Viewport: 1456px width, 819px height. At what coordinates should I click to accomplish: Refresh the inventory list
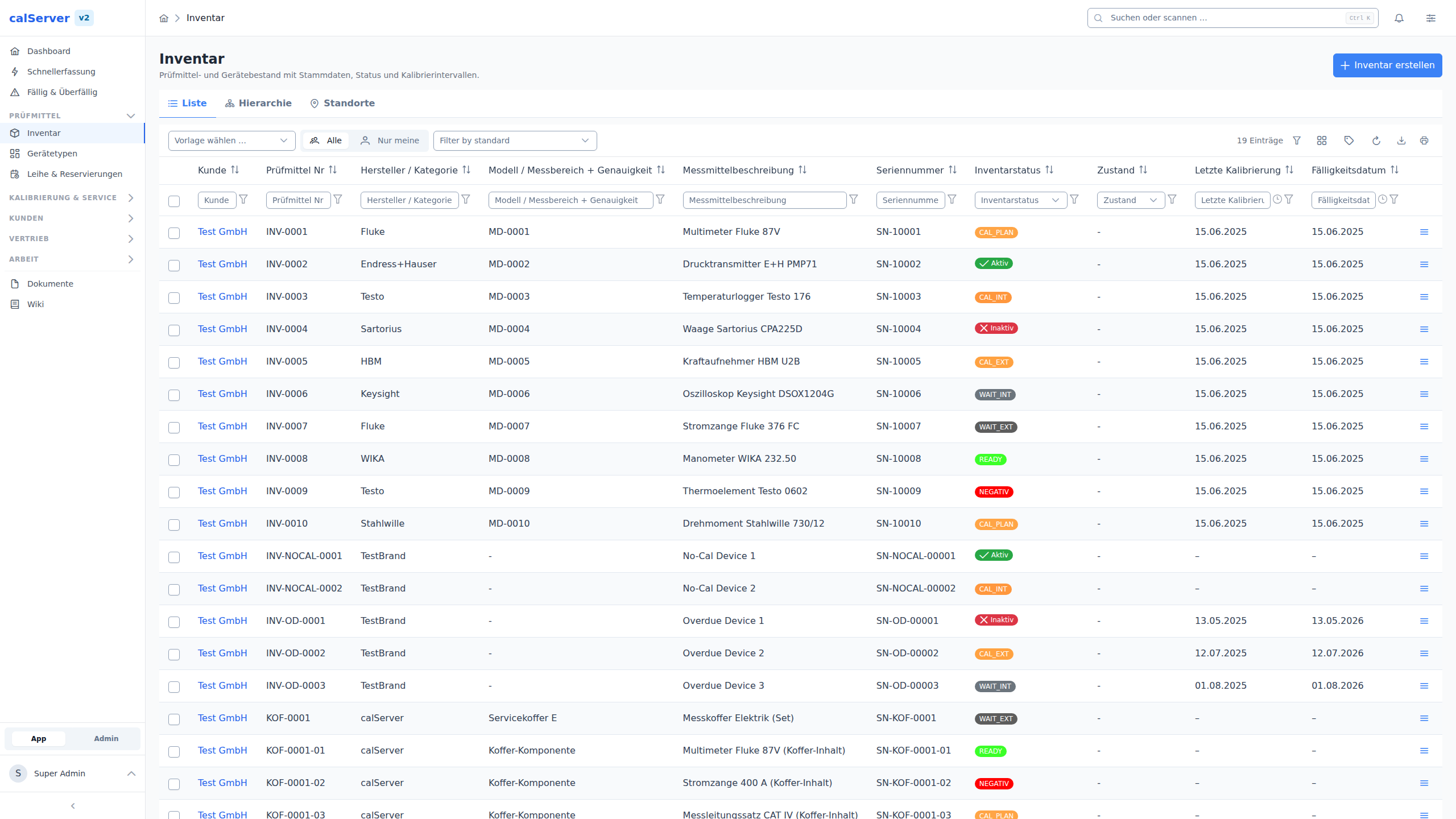point(1376,140)
